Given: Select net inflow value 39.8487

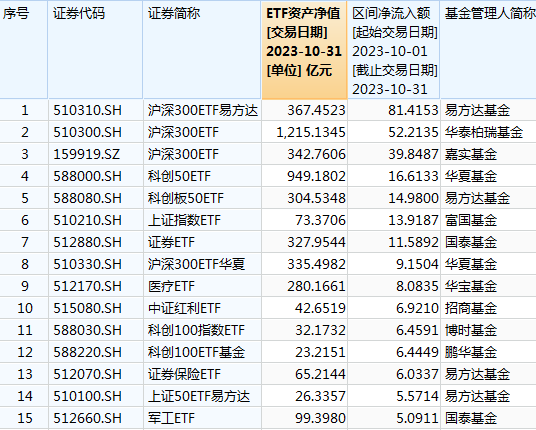Looking at the screenshot, I should point(413,154).
